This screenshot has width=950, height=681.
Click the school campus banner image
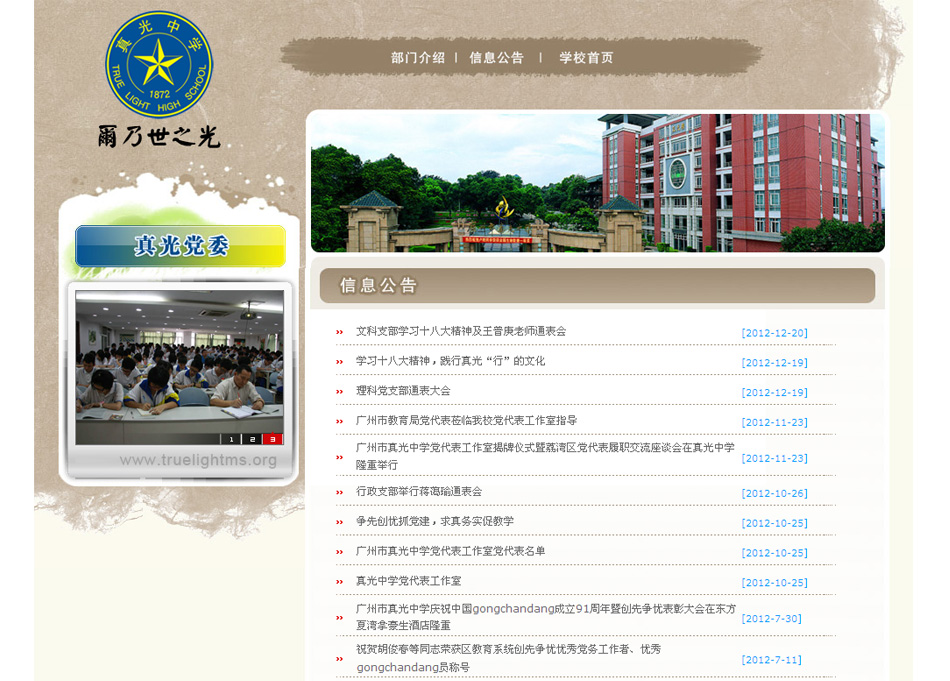[597, 182]
